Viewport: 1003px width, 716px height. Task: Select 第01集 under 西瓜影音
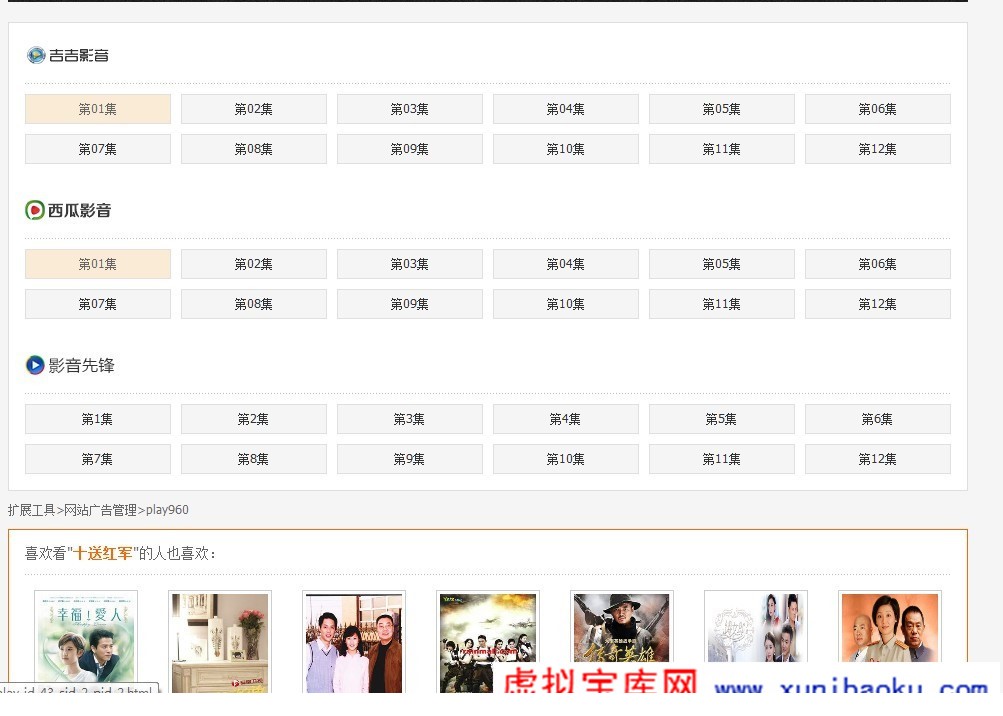pos(98,264)
